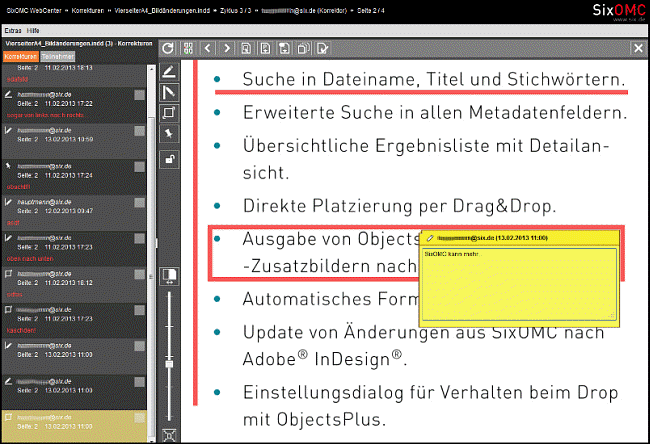Click the fit-width page icon above zoom slider

pos(169,276)
